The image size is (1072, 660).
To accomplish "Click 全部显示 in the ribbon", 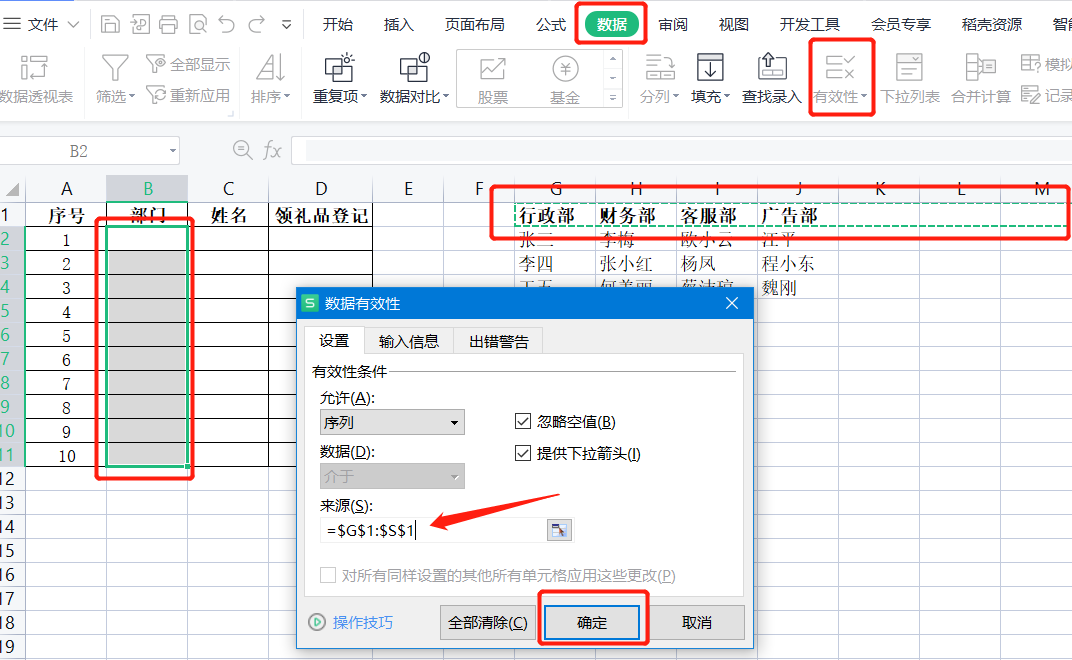I will point(189,64).
